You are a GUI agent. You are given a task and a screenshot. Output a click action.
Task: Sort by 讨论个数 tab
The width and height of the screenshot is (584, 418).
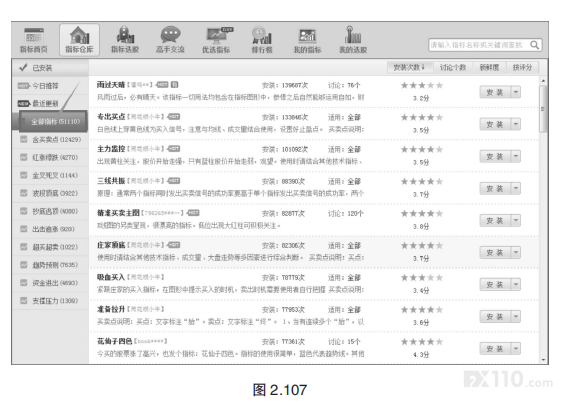pyautogui.click(x=453, y=67)
